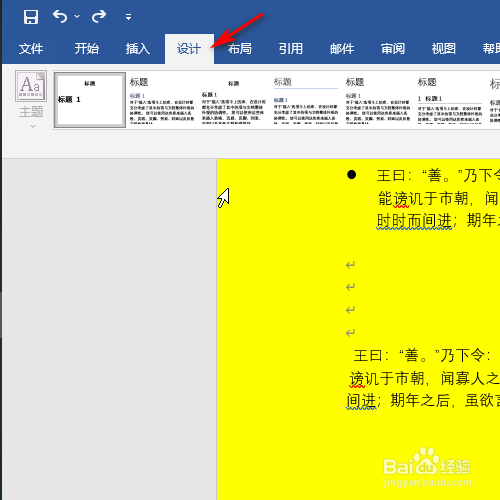Select the second style set with blue 标题 1
This screenshot has height=500, width=500.
162,100
